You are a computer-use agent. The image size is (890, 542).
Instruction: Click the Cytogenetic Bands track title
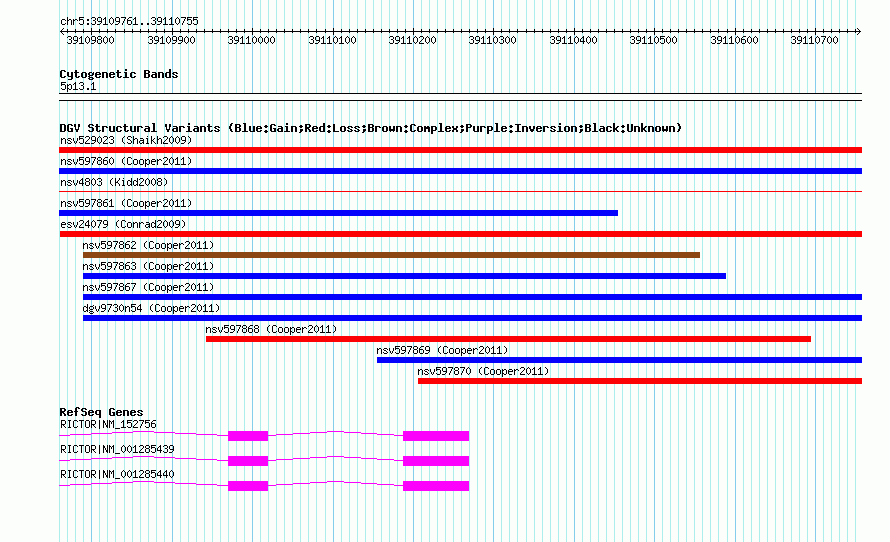(x=119, y=74)
